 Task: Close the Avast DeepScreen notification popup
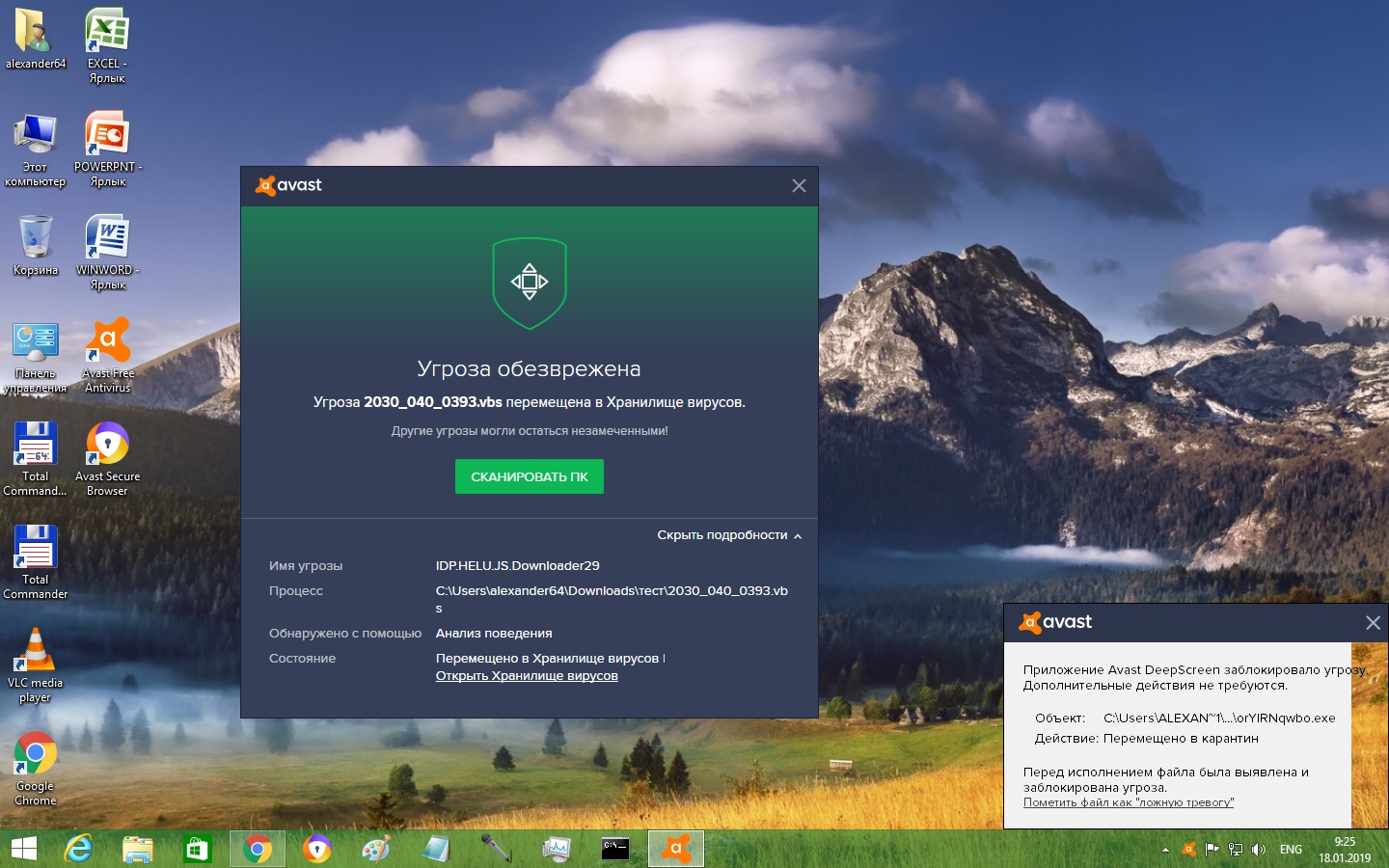[x=1373, y=623]
